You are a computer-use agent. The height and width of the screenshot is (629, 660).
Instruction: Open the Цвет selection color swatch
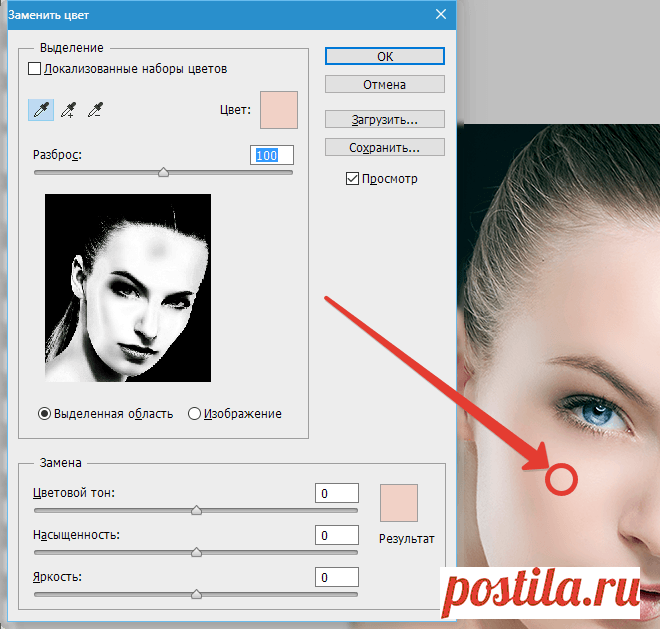click(279, 109)
